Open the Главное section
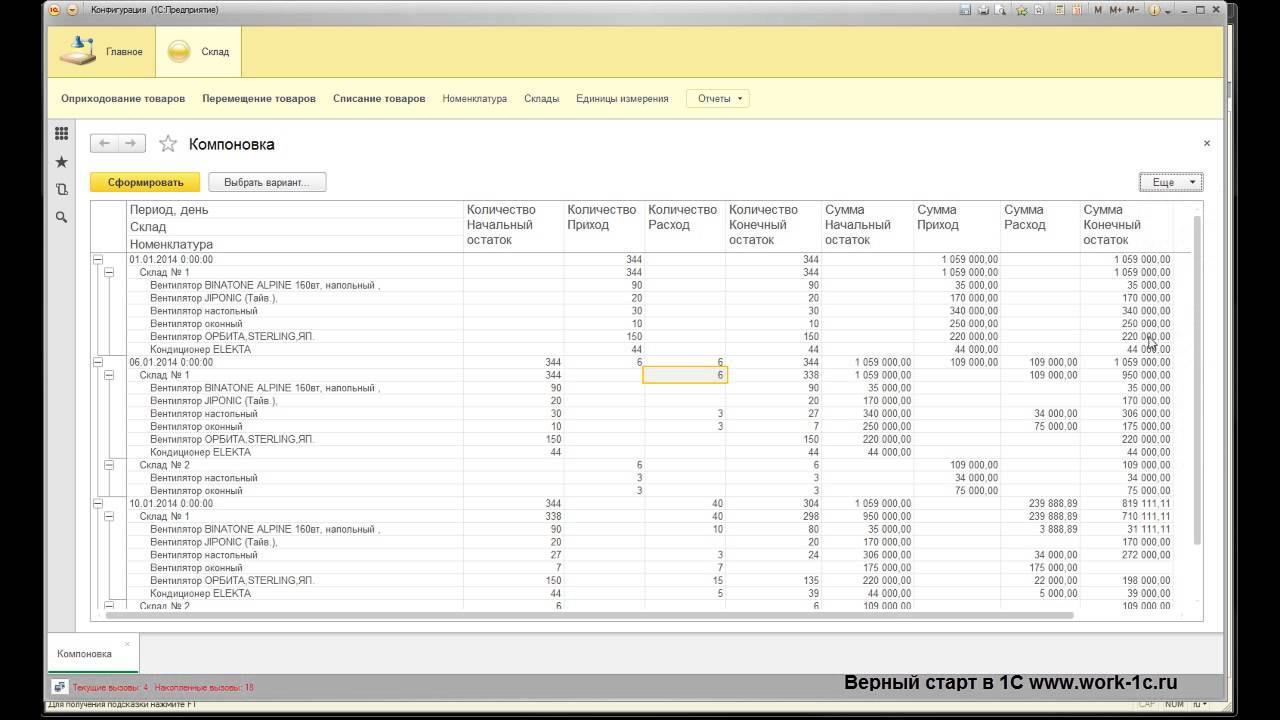Viewport: 1280px width, 720px height. click(102, 52)
